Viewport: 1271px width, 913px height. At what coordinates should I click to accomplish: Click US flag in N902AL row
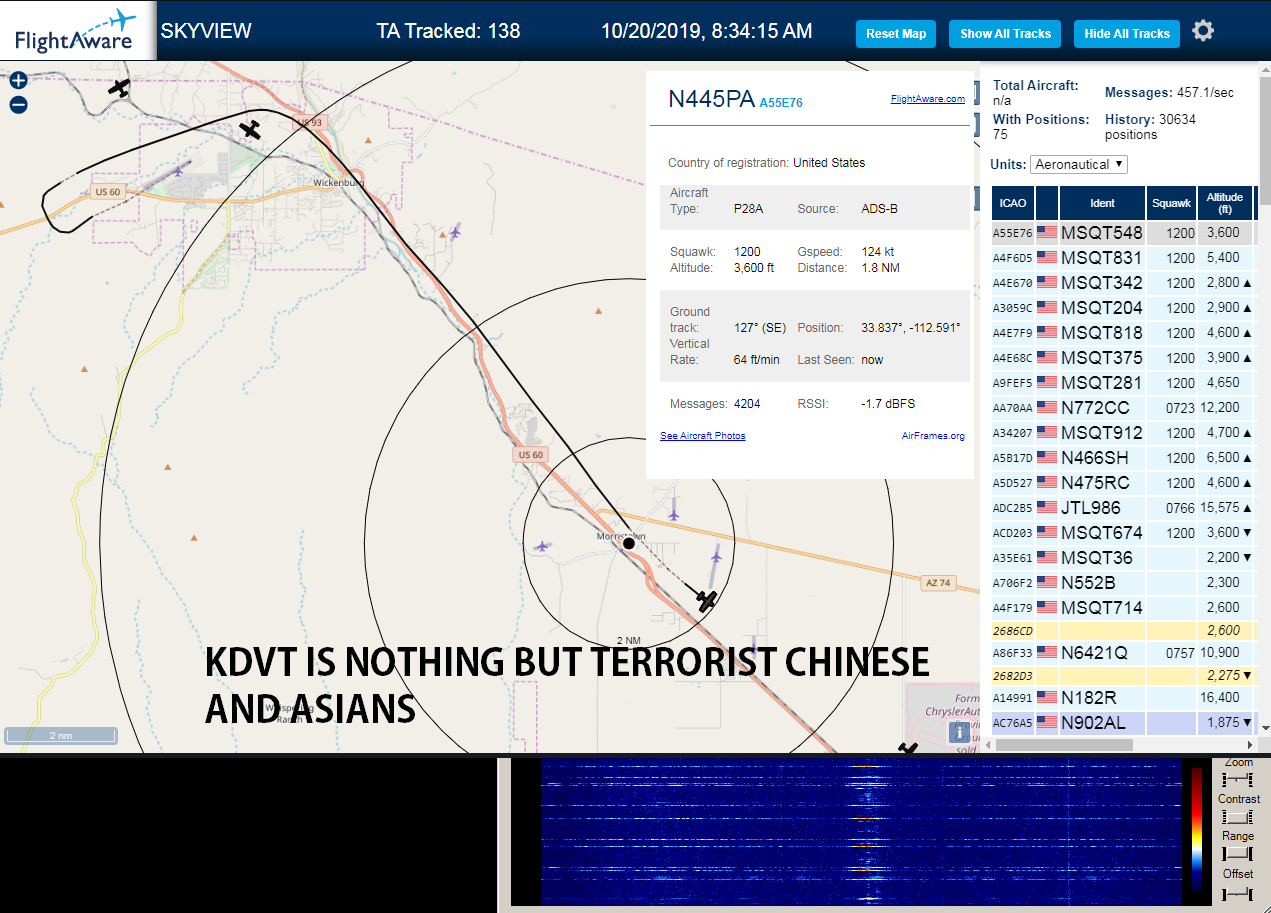point(1047,721)
